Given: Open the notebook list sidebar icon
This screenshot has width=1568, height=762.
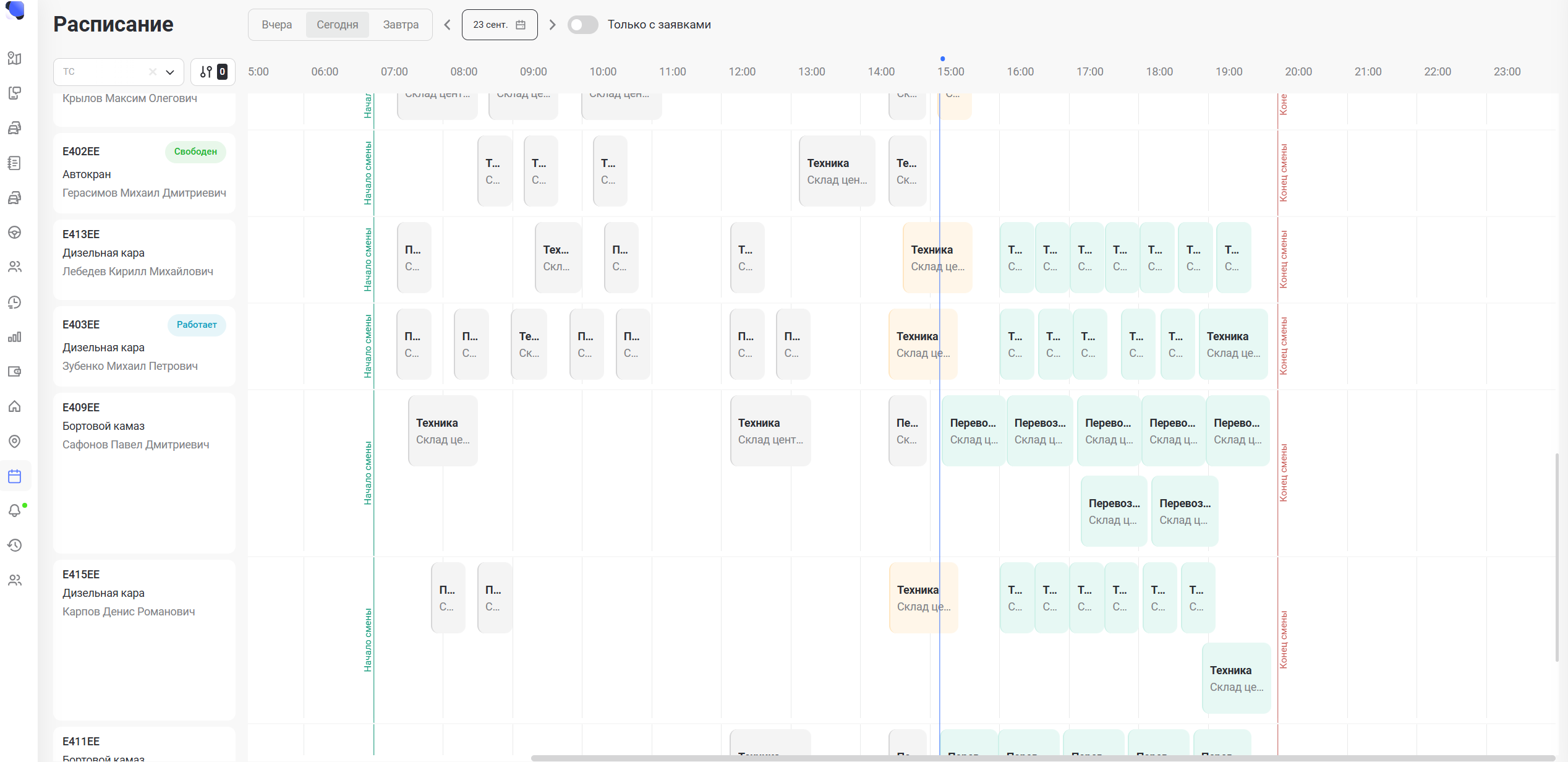Looking at the screenshot, I should tap(15, 163).
